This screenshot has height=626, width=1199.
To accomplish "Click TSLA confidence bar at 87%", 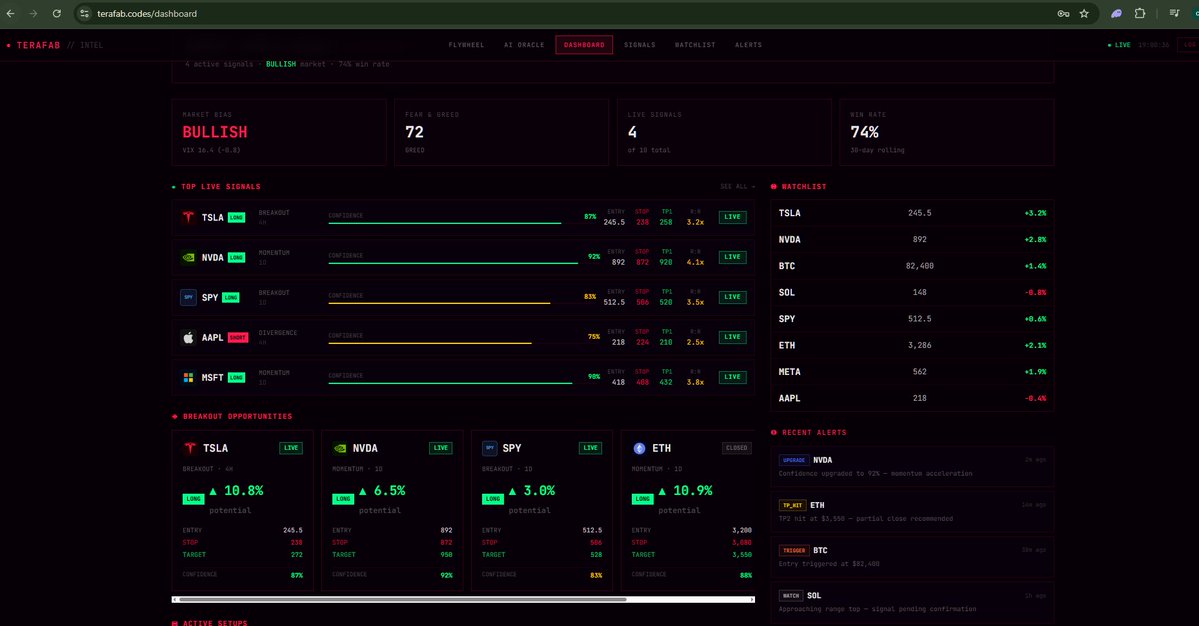I will tap(444, 223).
